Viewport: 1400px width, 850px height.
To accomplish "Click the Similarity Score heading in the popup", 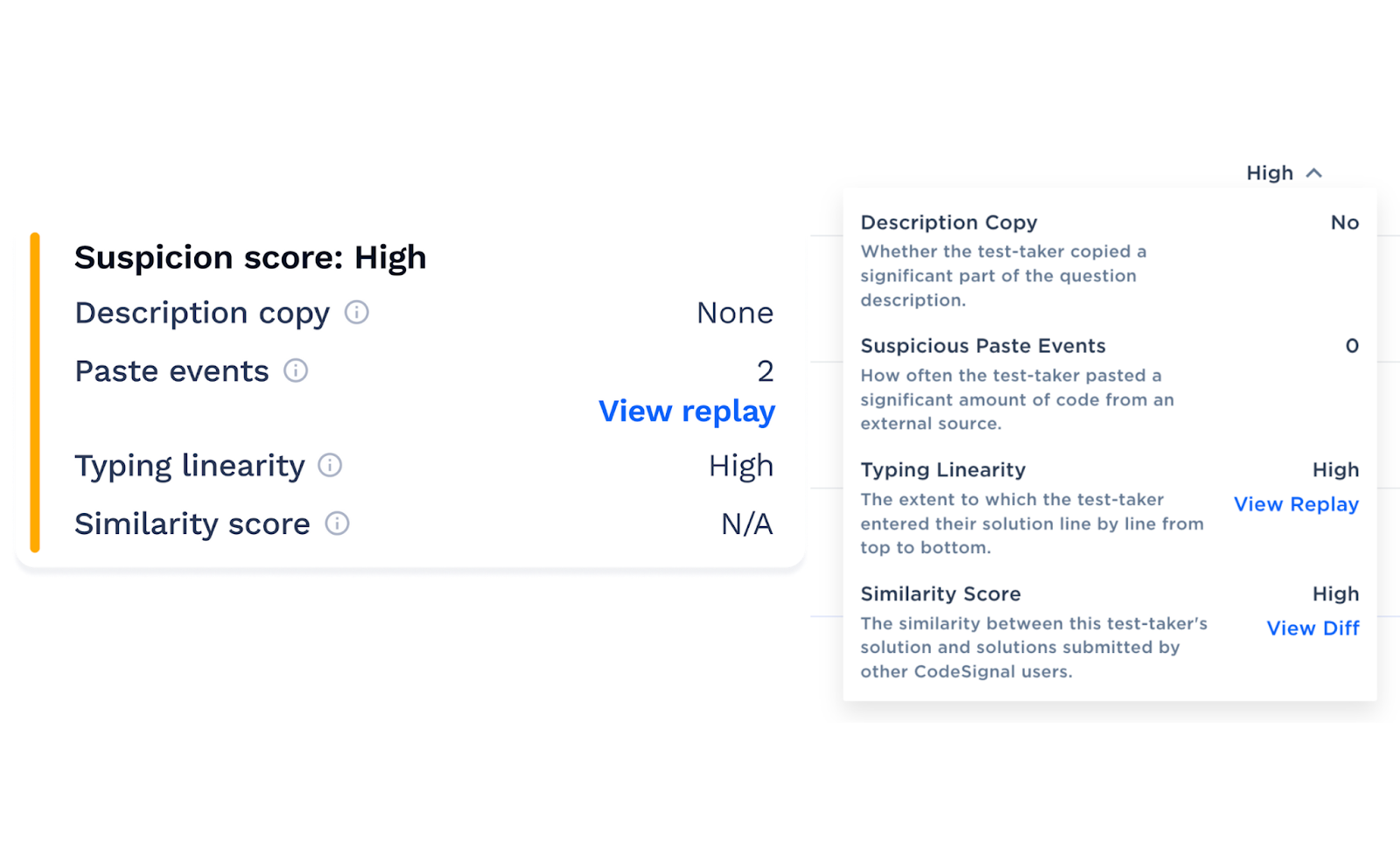I will pyautogui.click(x=940, y=594).
